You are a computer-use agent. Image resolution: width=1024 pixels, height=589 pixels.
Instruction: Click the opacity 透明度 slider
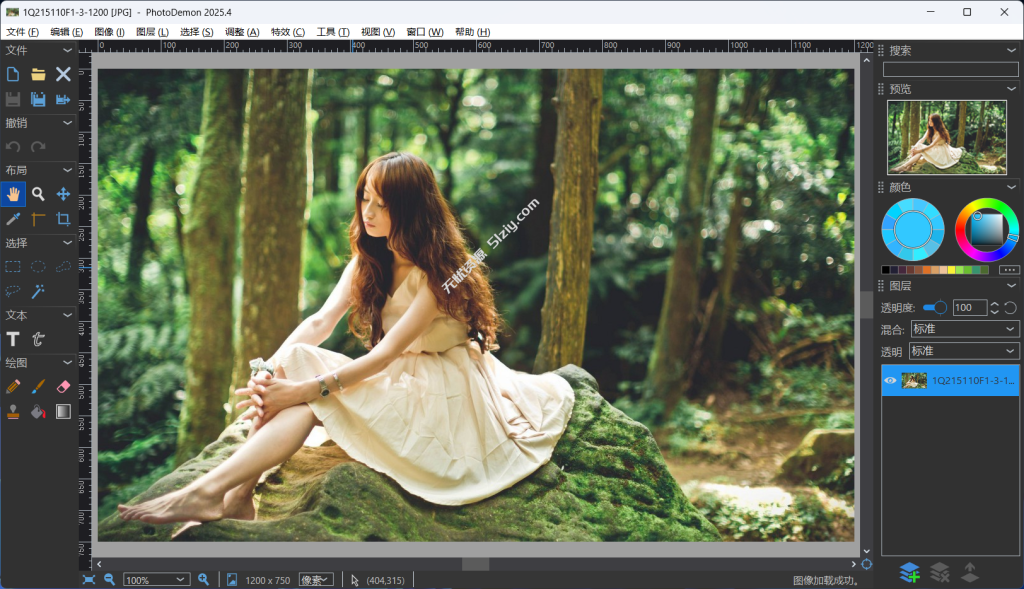tap(935, 308)
